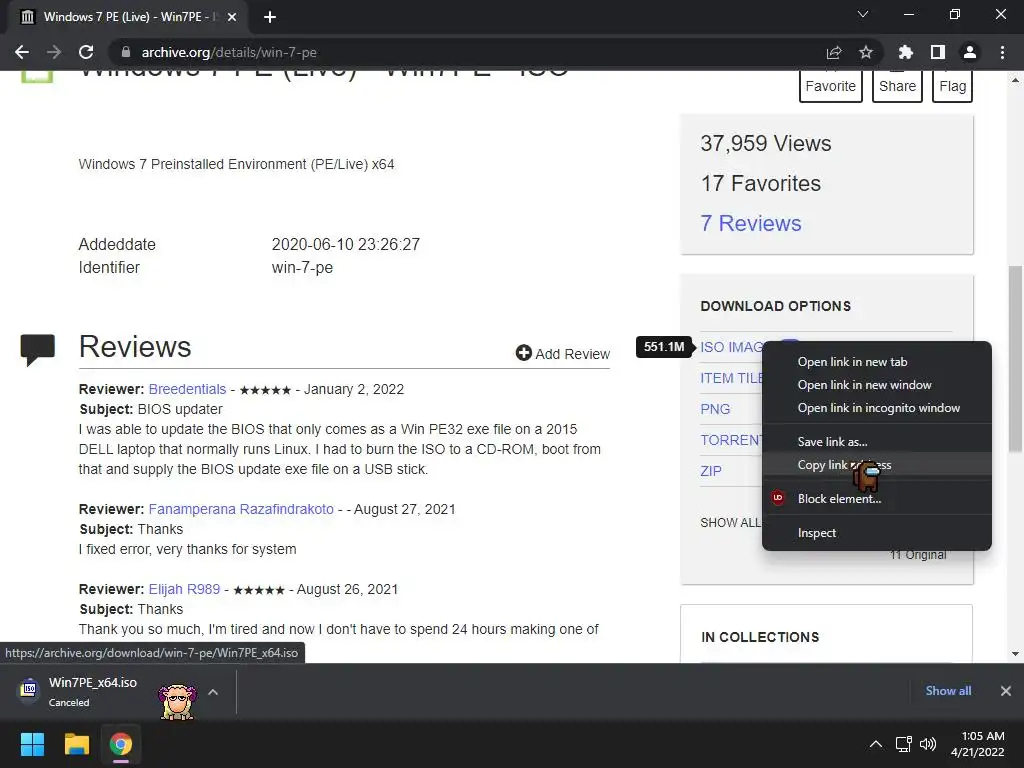Click the IN COLLECTIONS heading
Screen dimensions: 1024x768
tap(760, 637)
